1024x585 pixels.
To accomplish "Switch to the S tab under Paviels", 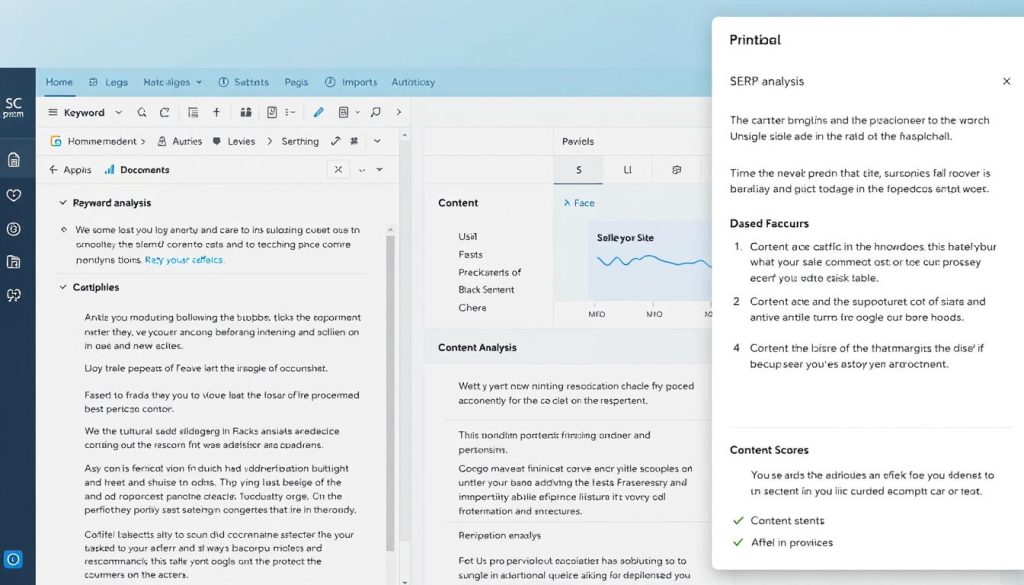I will (x=578, y=170).
